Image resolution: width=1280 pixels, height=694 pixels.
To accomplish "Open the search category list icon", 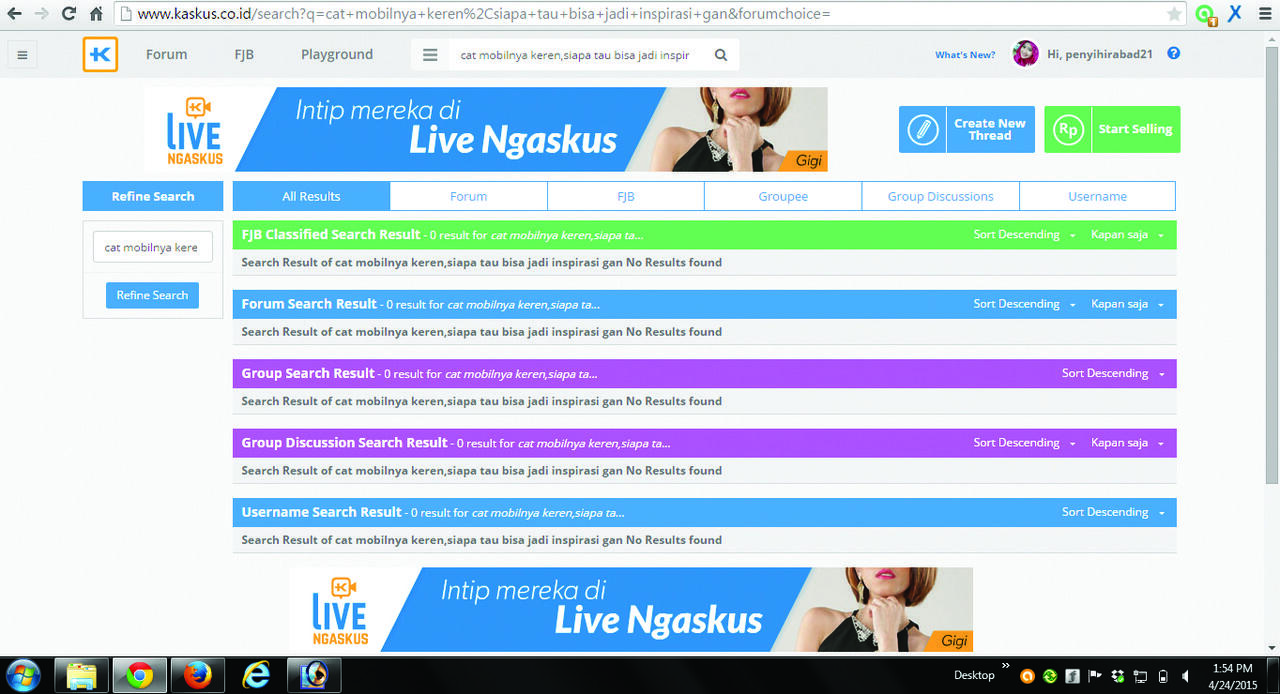I will click(x=430, y=55).
